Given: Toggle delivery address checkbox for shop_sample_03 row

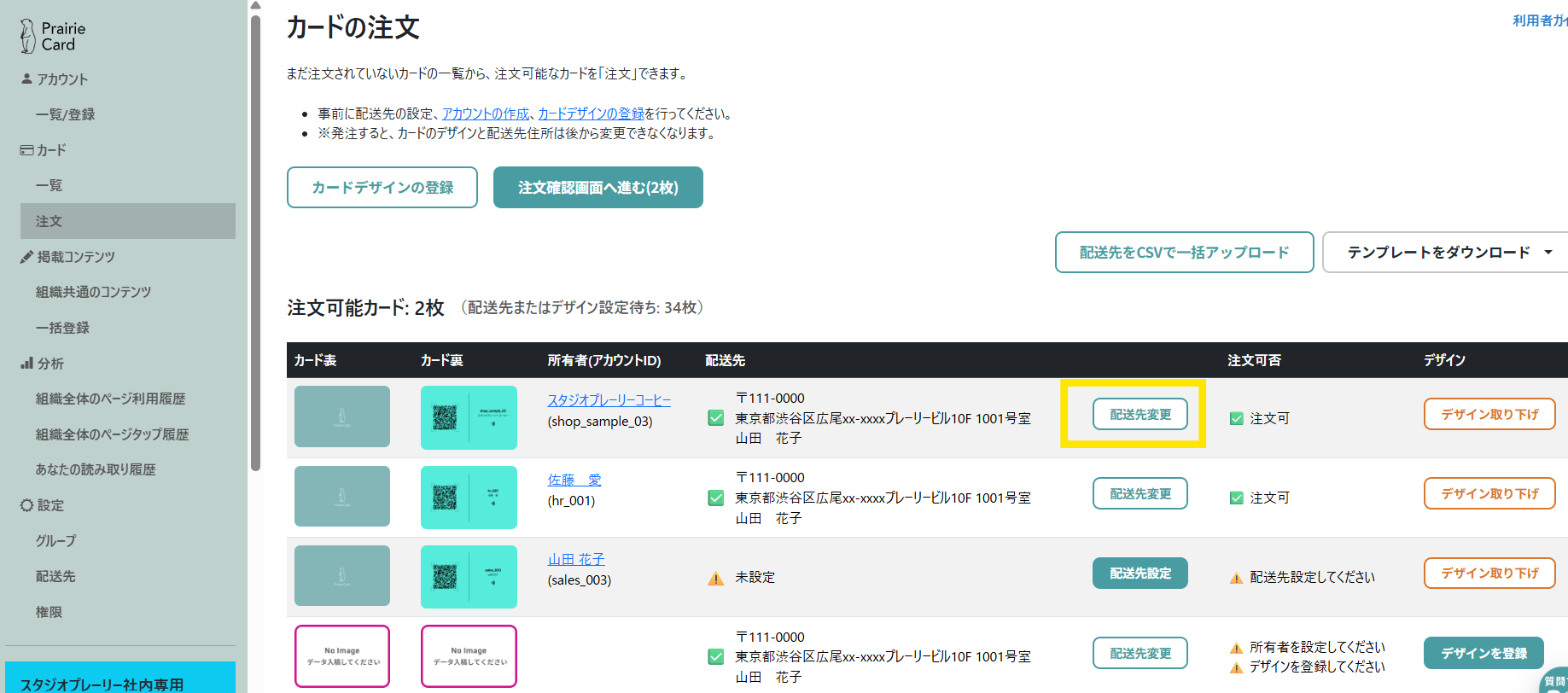Looking at the screenshot, I should point(715,418).
